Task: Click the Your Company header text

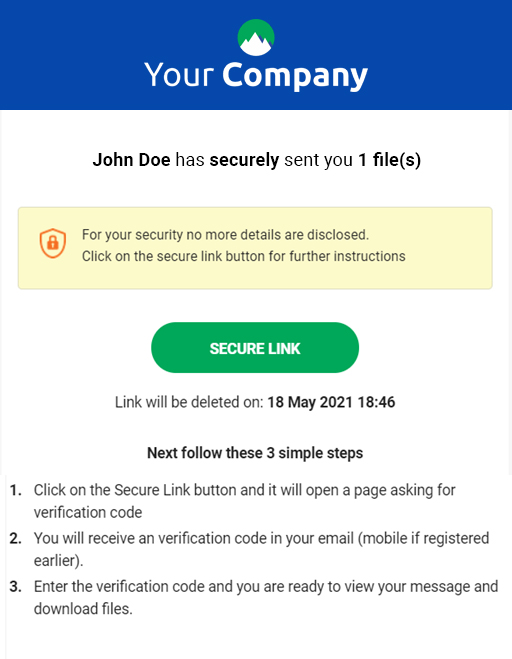Action: (256, 76)
